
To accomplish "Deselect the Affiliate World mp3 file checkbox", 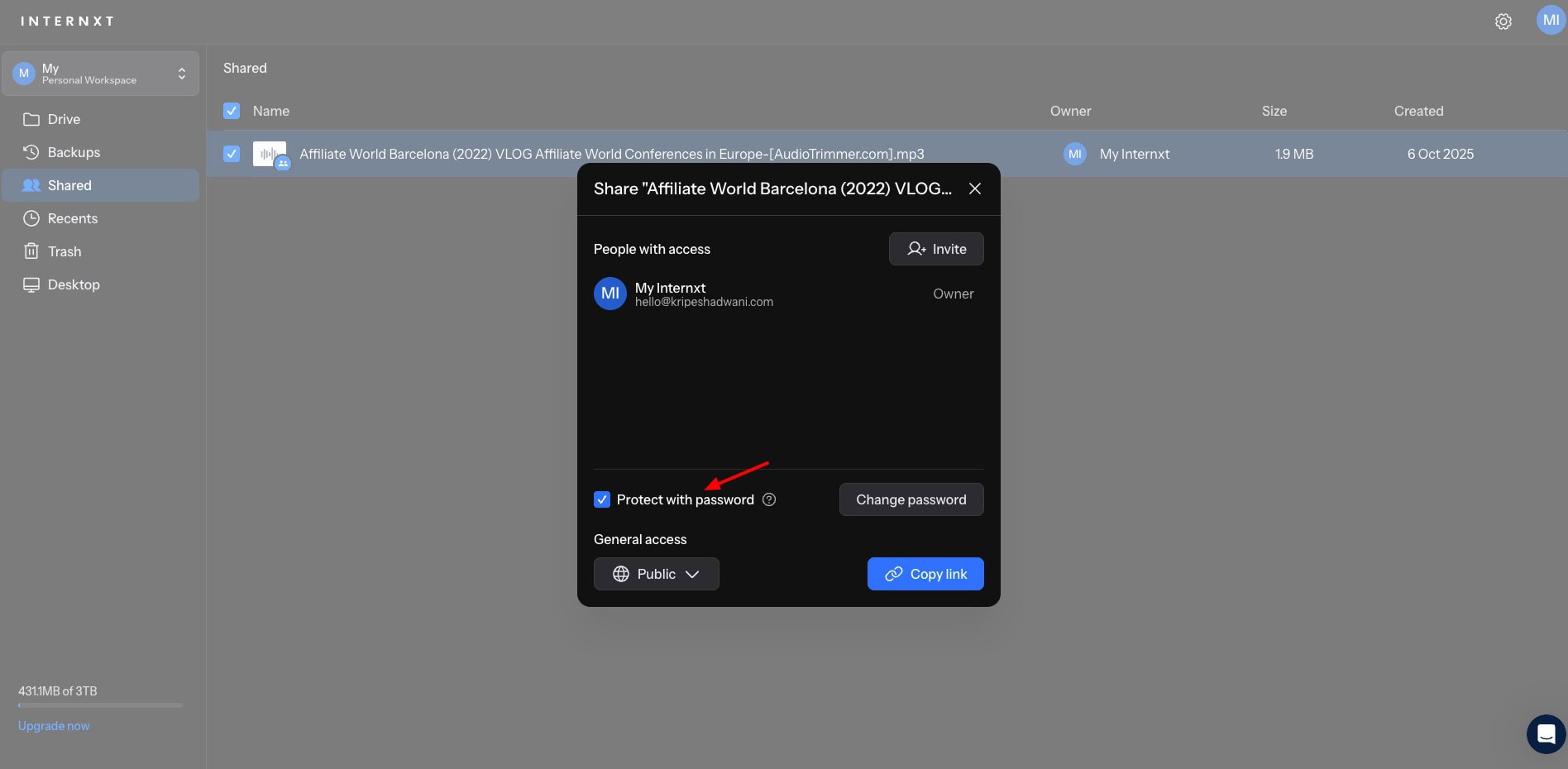I will click(x=232, y=154).
